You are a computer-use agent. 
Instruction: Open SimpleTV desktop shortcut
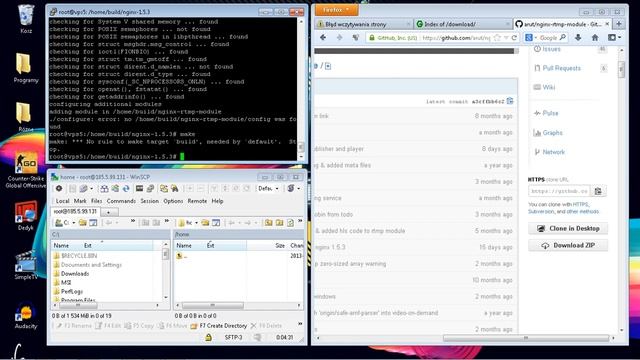click(26, 265)
